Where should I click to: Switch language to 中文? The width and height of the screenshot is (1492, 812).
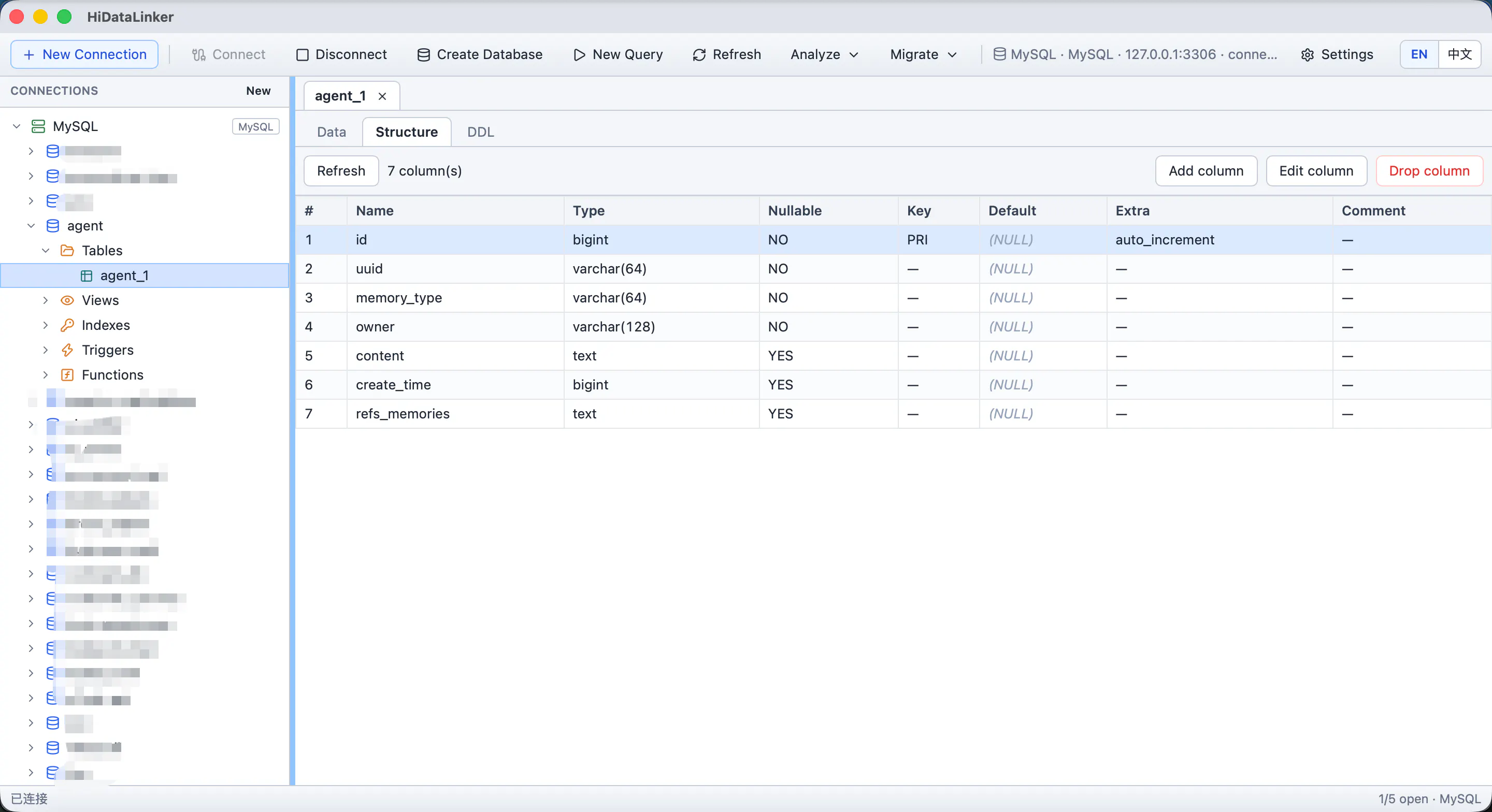1459,54
